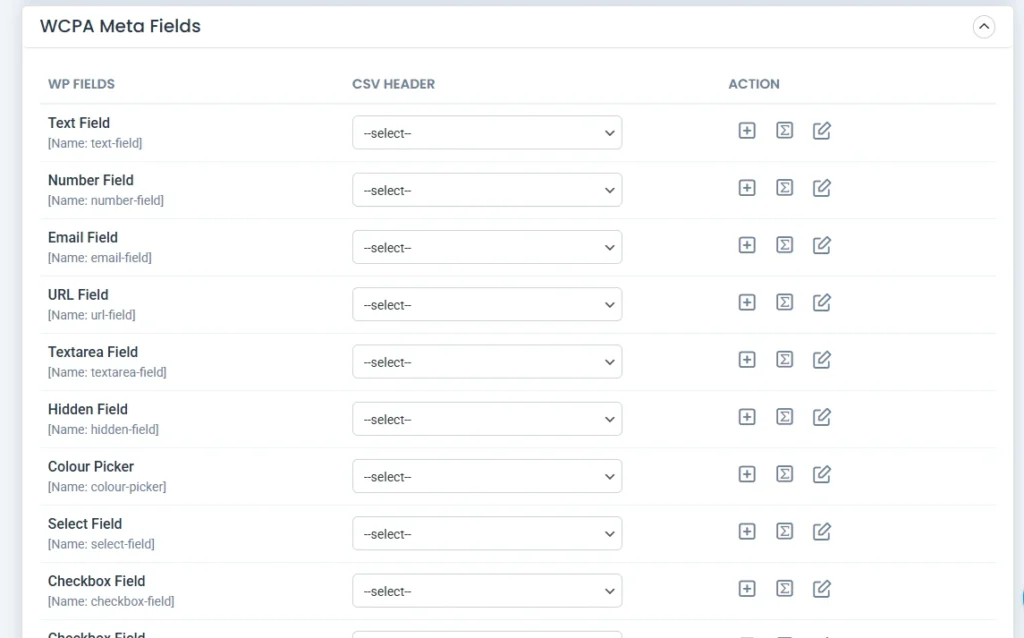Click the plus icon in Number Field row
Viewport: 1024px width, 638px height.
pyautogui.click(x=746, y=188)
